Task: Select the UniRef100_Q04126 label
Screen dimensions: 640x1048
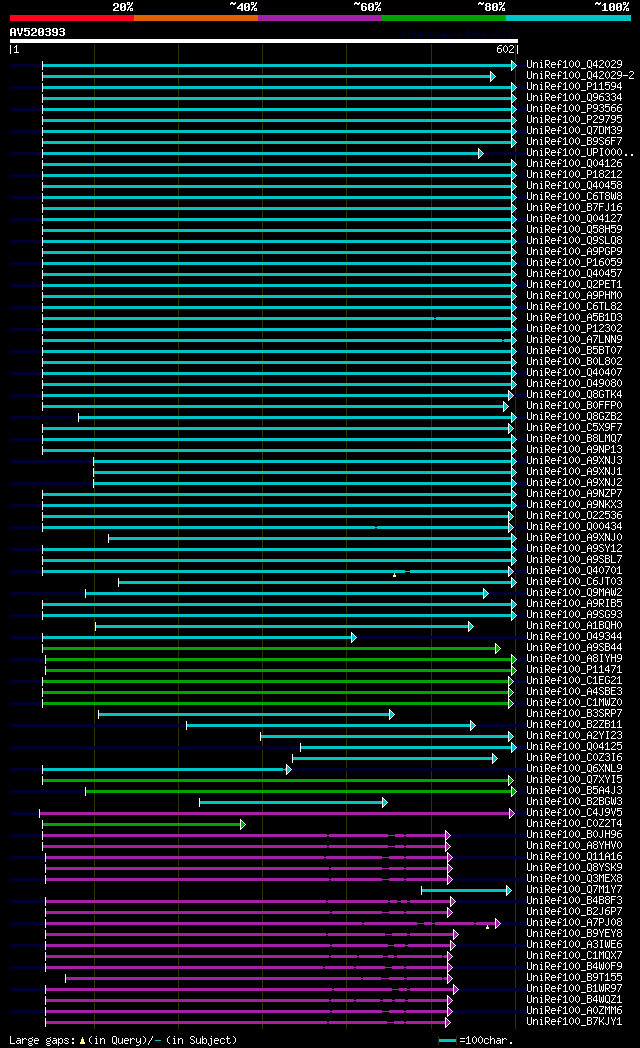Action: pyautogui.click(x=574, y=164)
